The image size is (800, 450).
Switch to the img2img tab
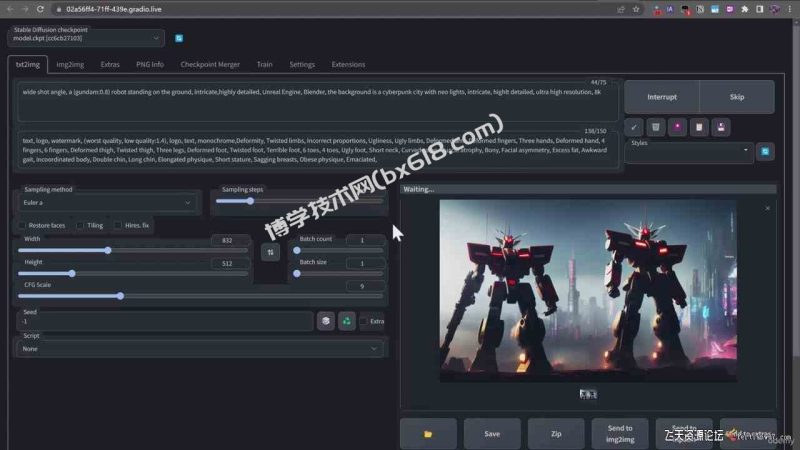[x=70, y=65]
